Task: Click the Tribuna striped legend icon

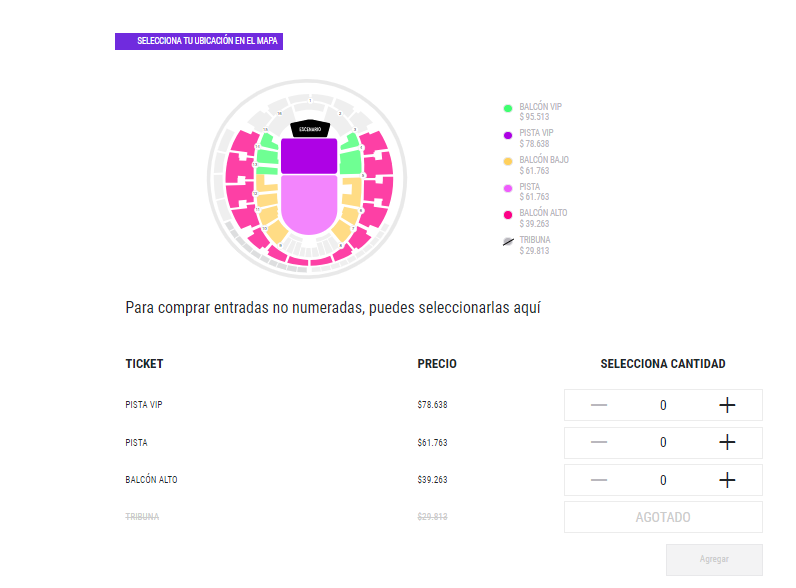Action: [508, 241]
